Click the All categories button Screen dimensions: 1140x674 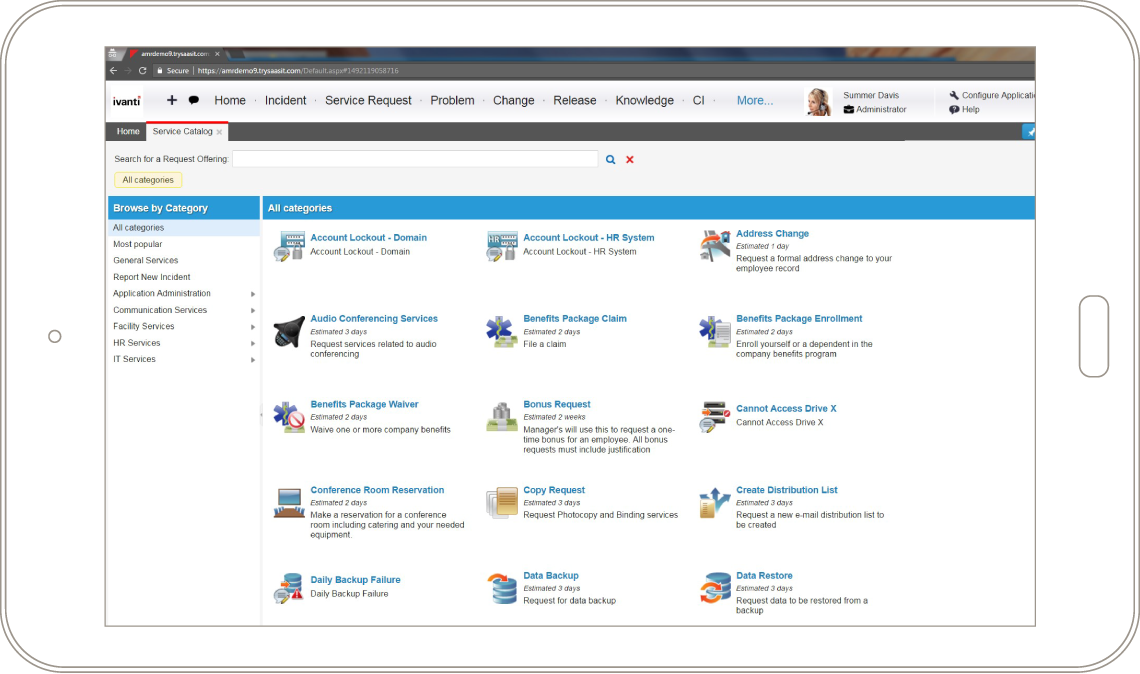[147, 179]
